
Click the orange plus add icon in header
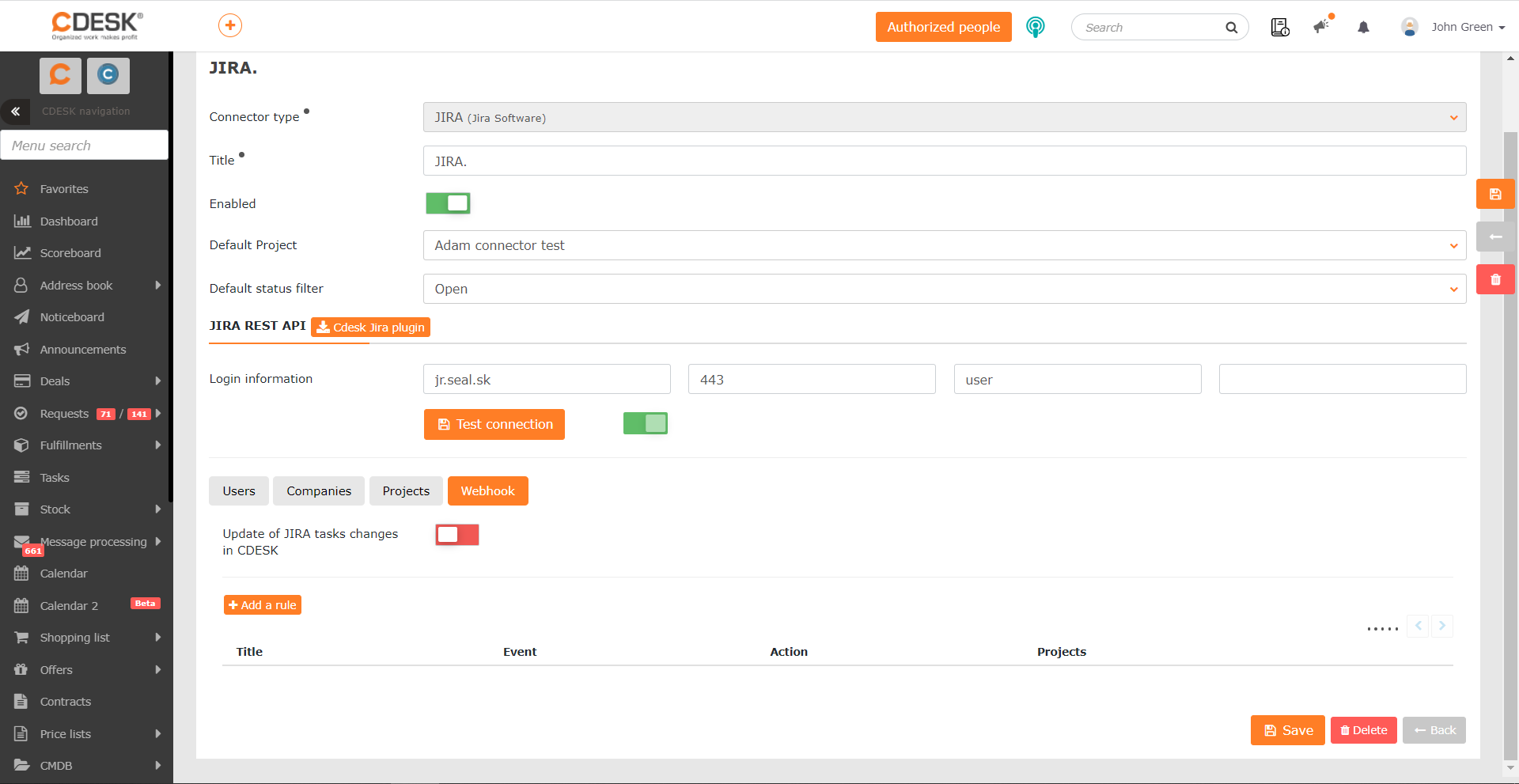[230, 25]
